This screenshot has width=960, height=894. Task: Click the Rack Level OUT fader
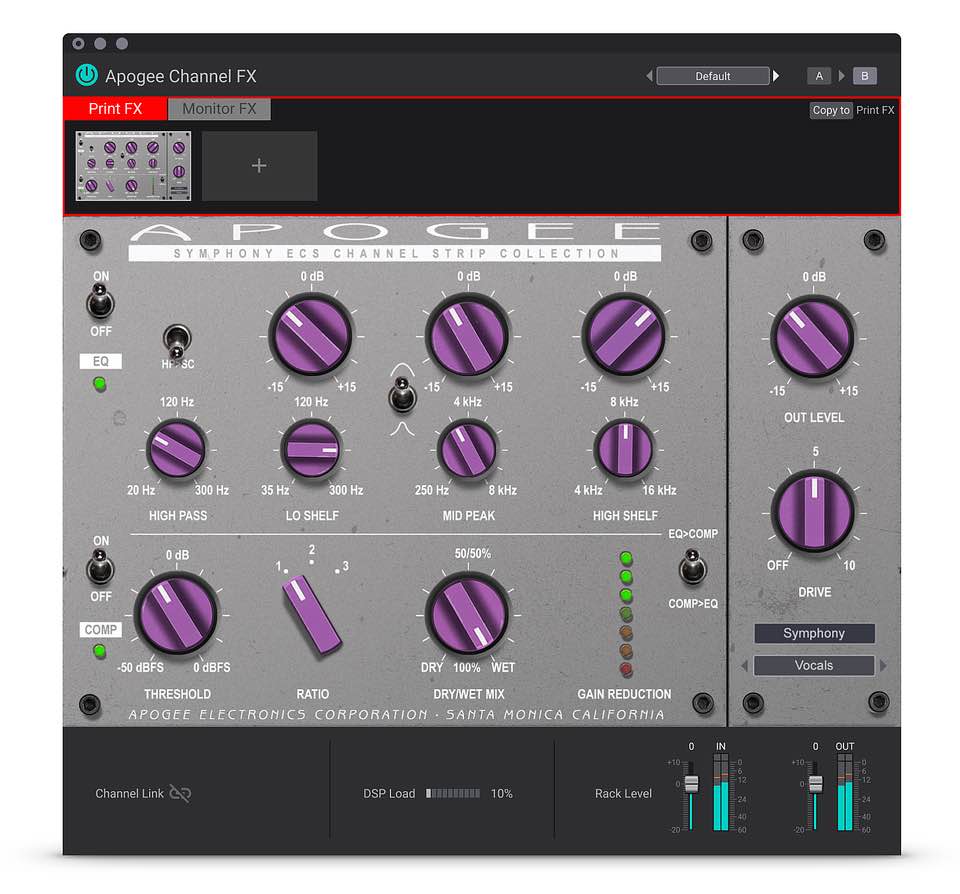(x=816, y=783)
